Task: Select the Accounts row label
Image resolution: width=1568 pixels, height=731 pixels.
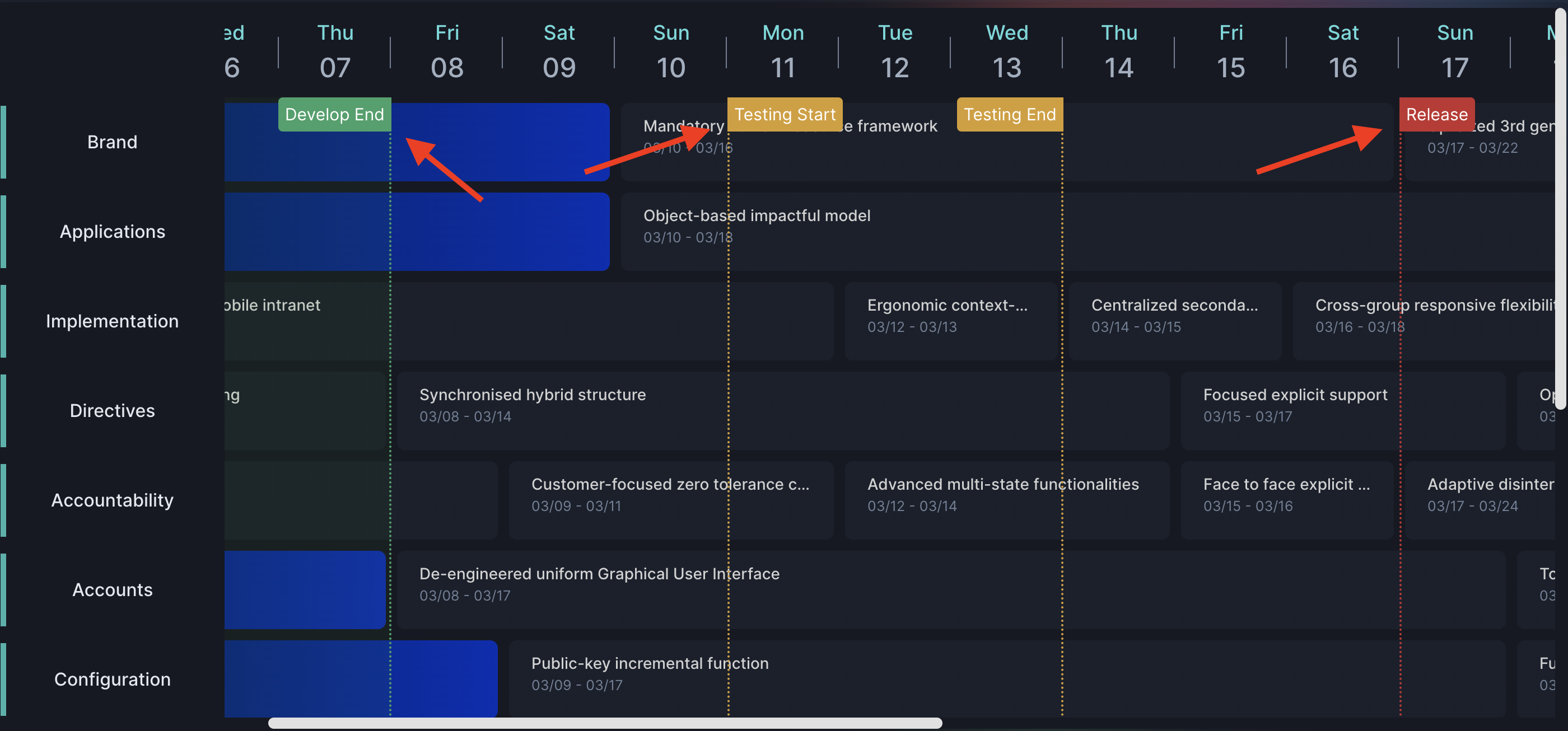Action: pos(112,589)
